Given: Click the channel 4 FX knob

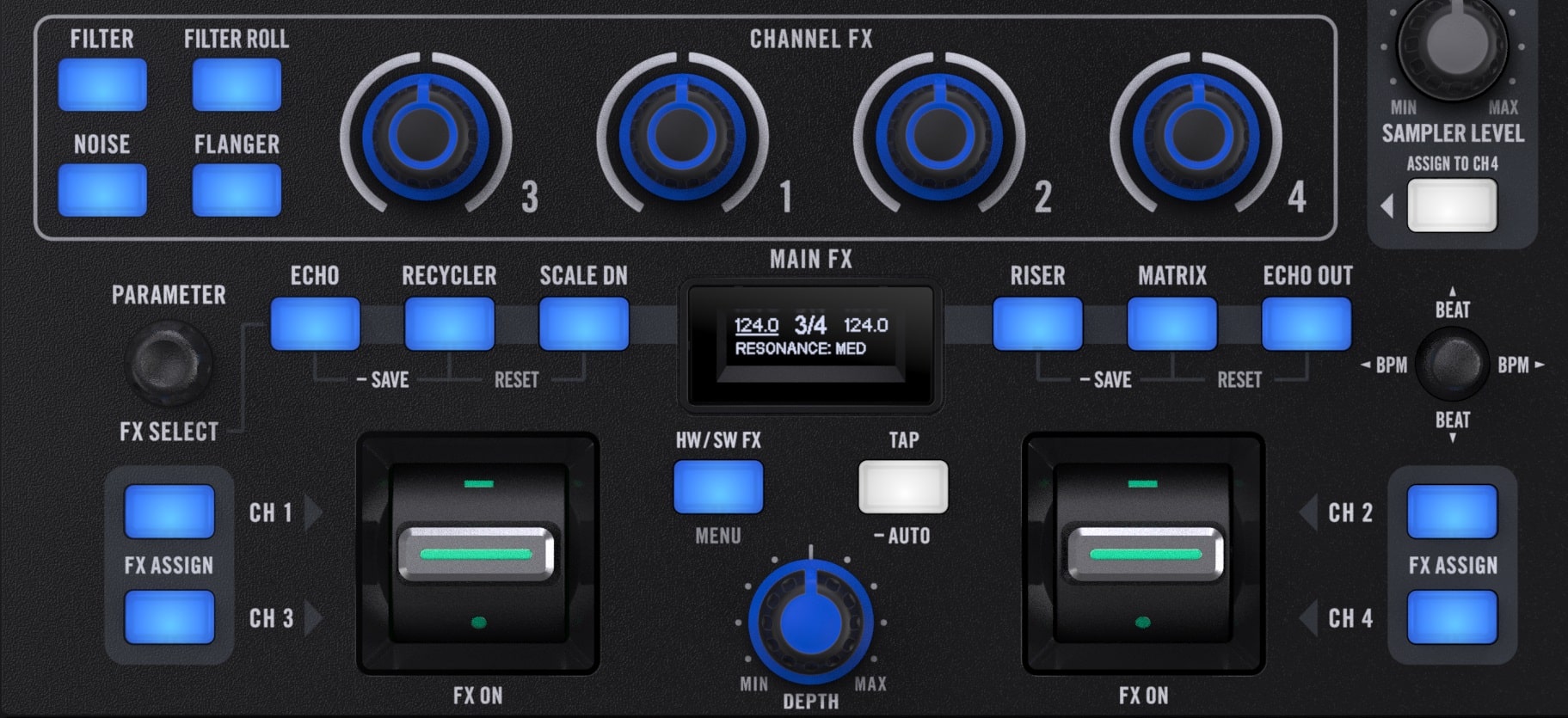Looking at the screenshot, I should pos(1196,135).
